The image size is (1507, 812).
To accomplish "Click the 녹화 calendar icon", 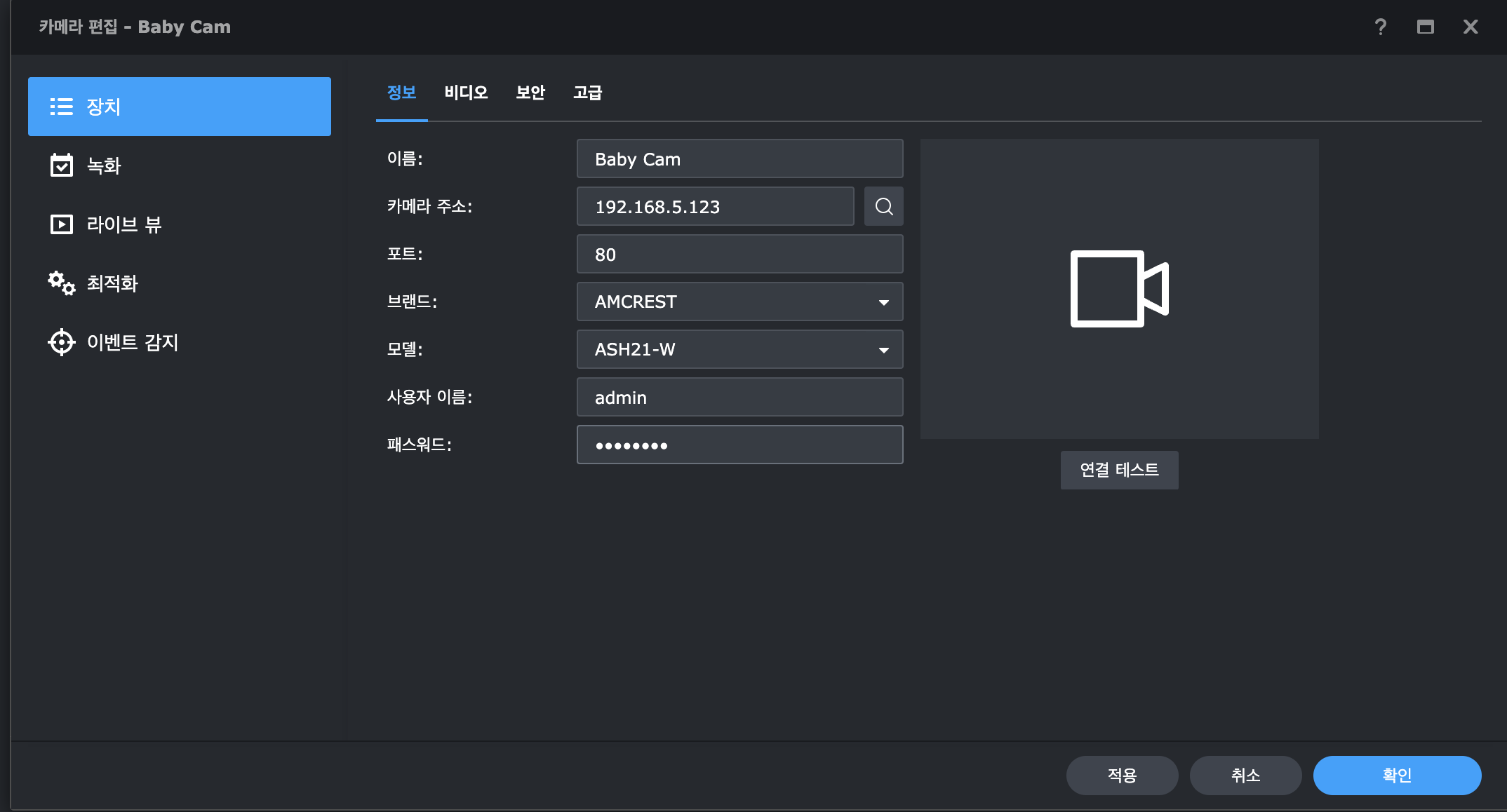I will 62,165.
